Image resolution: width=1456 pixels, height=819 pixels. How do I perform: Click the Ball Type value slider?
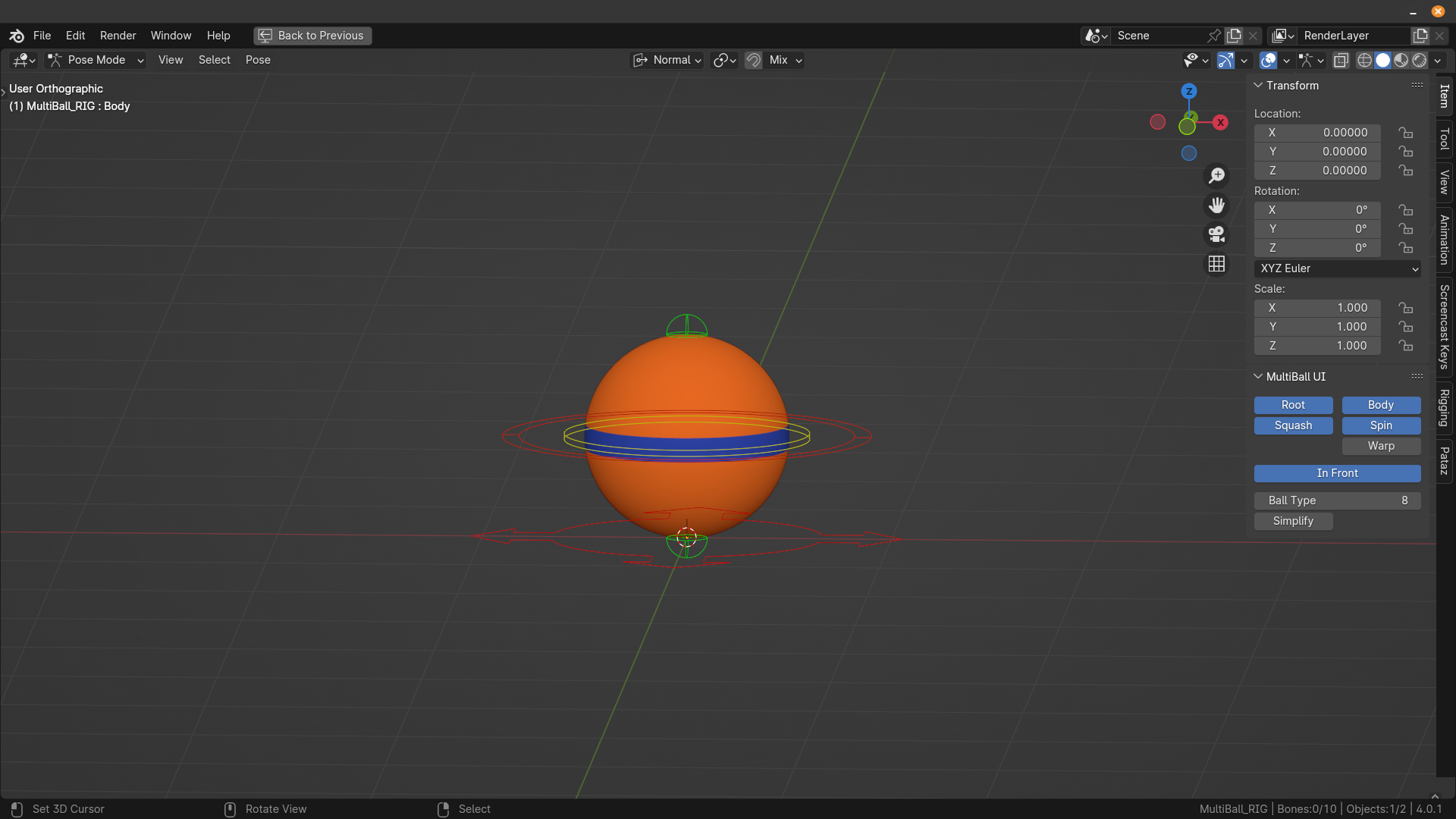point(1336,500)
